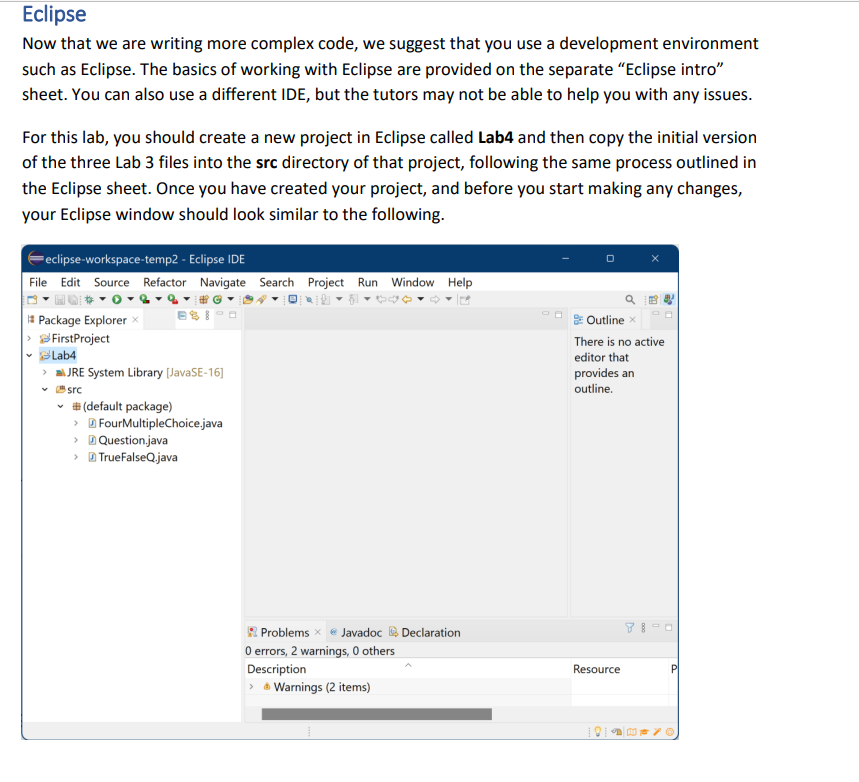This screenshot has height=782, width=859.
Task: Open the Help menu
Action: tap(460, 282)
